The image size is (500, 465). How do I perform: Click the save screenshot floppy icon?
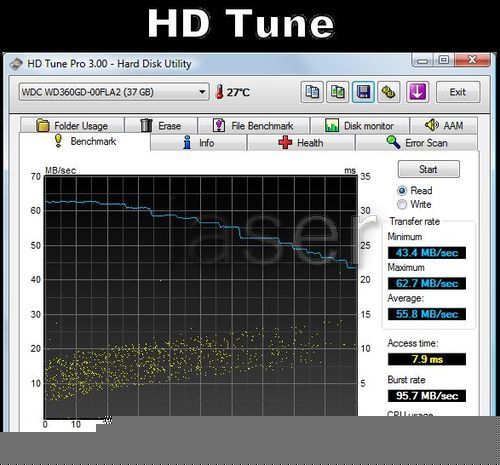click(363, 92)
